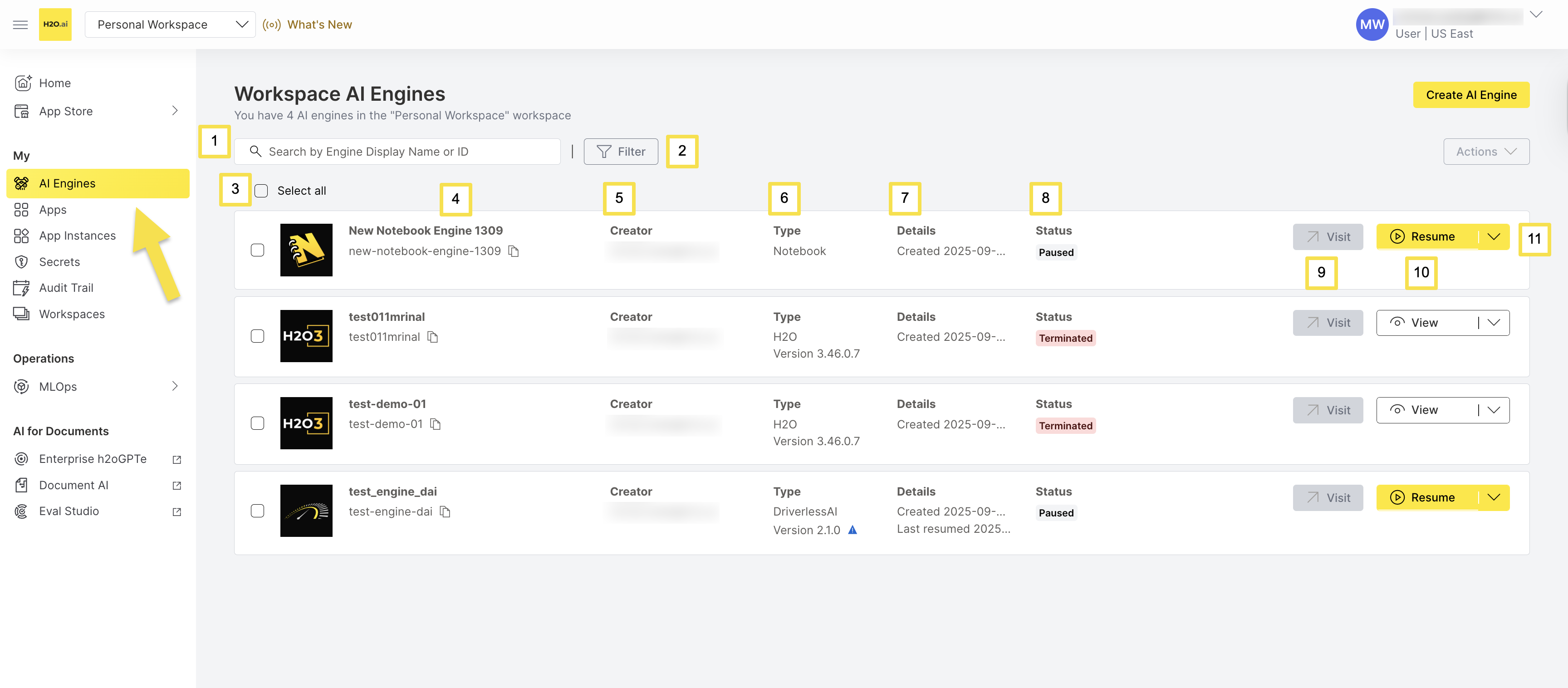Select checkbox for test_engine_dai row
Screen dimensions: 1568x688
258,511
